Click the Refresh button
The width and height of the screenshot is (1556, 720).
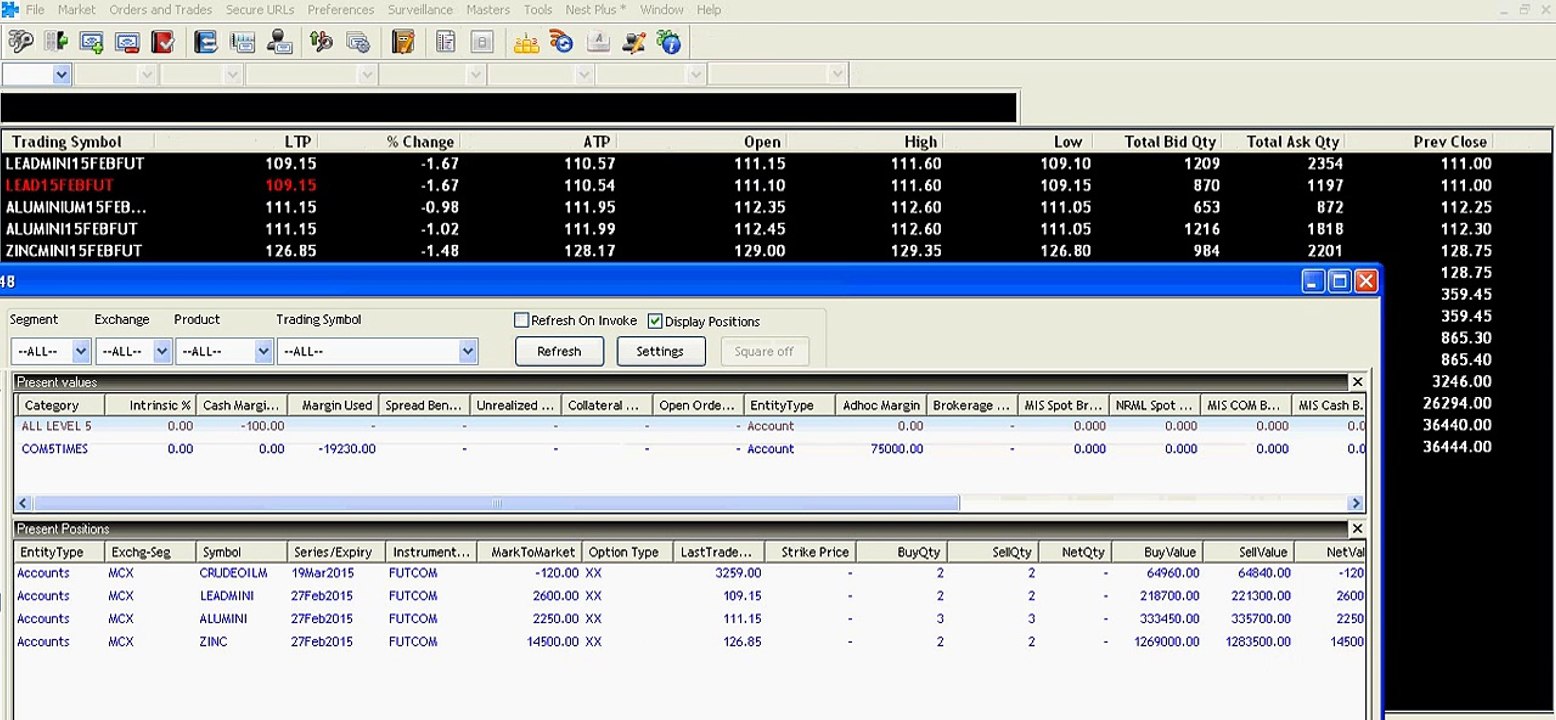559,352
